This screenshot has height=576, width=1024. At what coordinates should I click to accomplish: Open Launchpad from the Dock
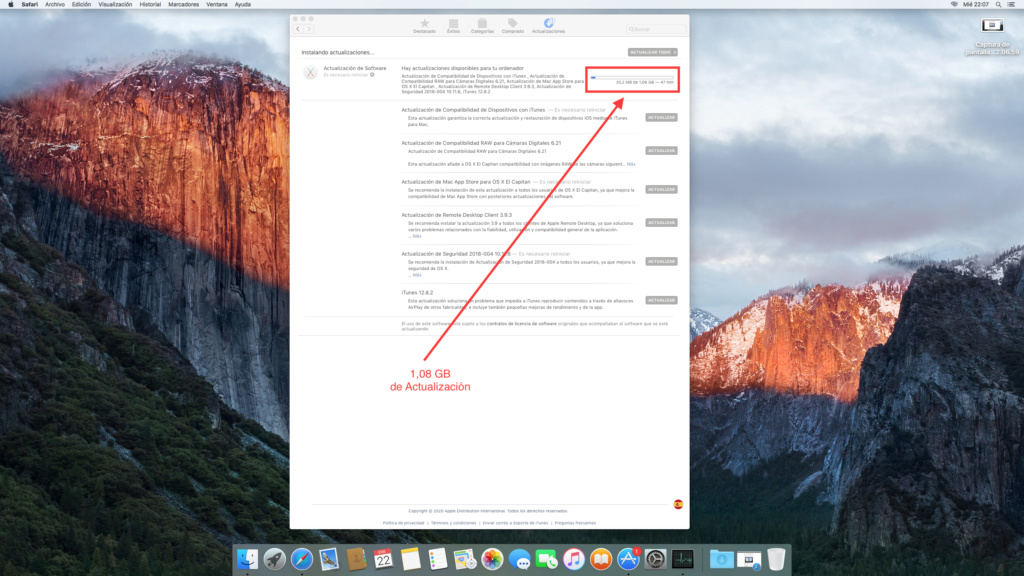click(x=274, y=559)
